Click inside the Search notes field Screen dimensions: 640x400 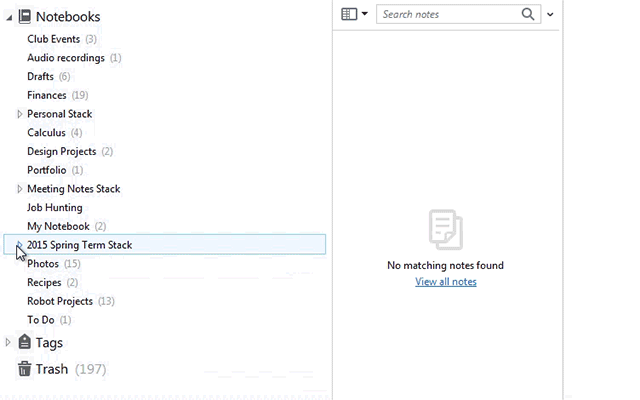[448, 14]
